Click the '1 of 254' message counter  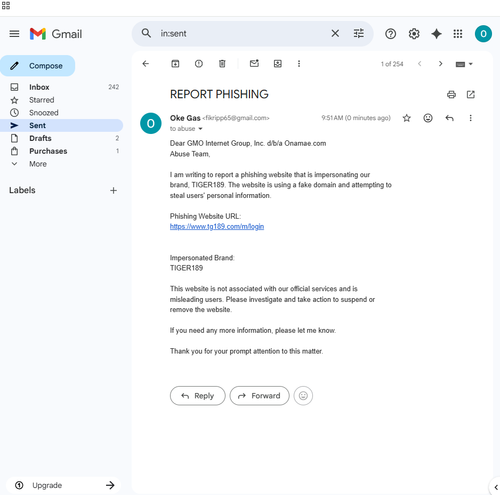click(392, 64)
